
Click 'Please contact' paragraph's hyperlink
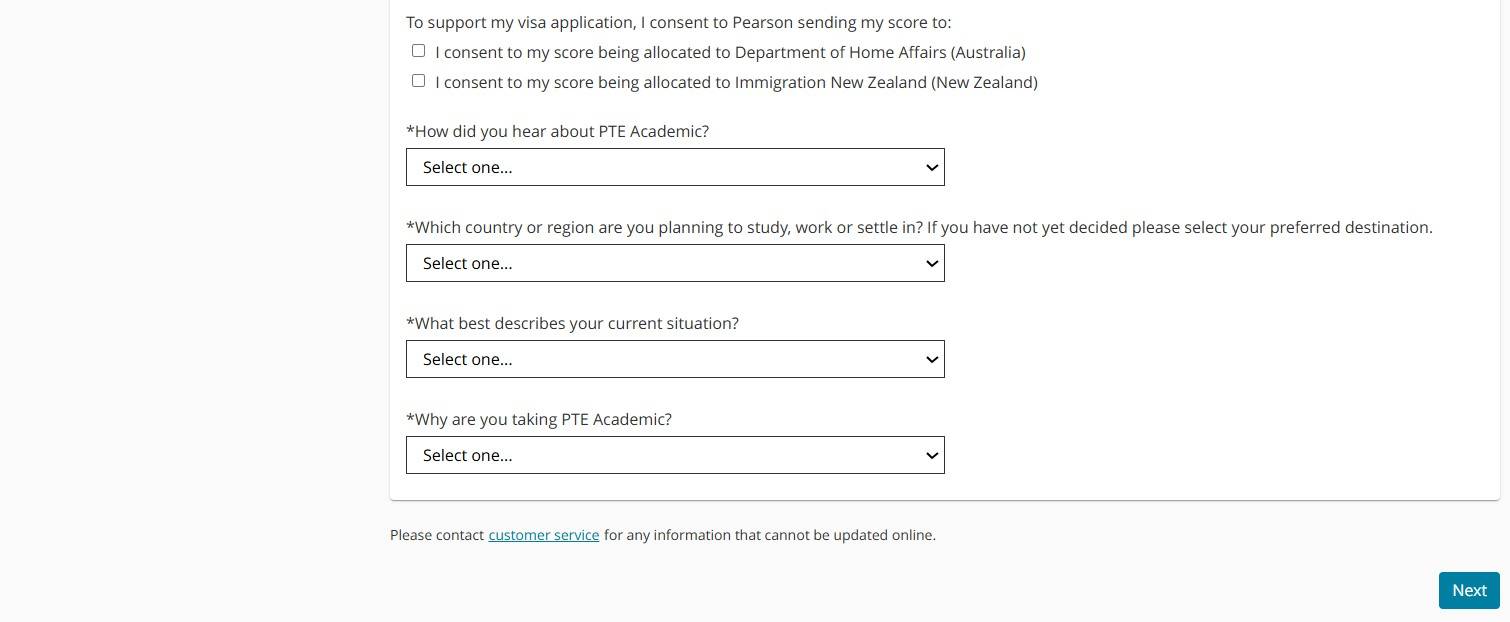pyautogui.click(x=543, y=535)
